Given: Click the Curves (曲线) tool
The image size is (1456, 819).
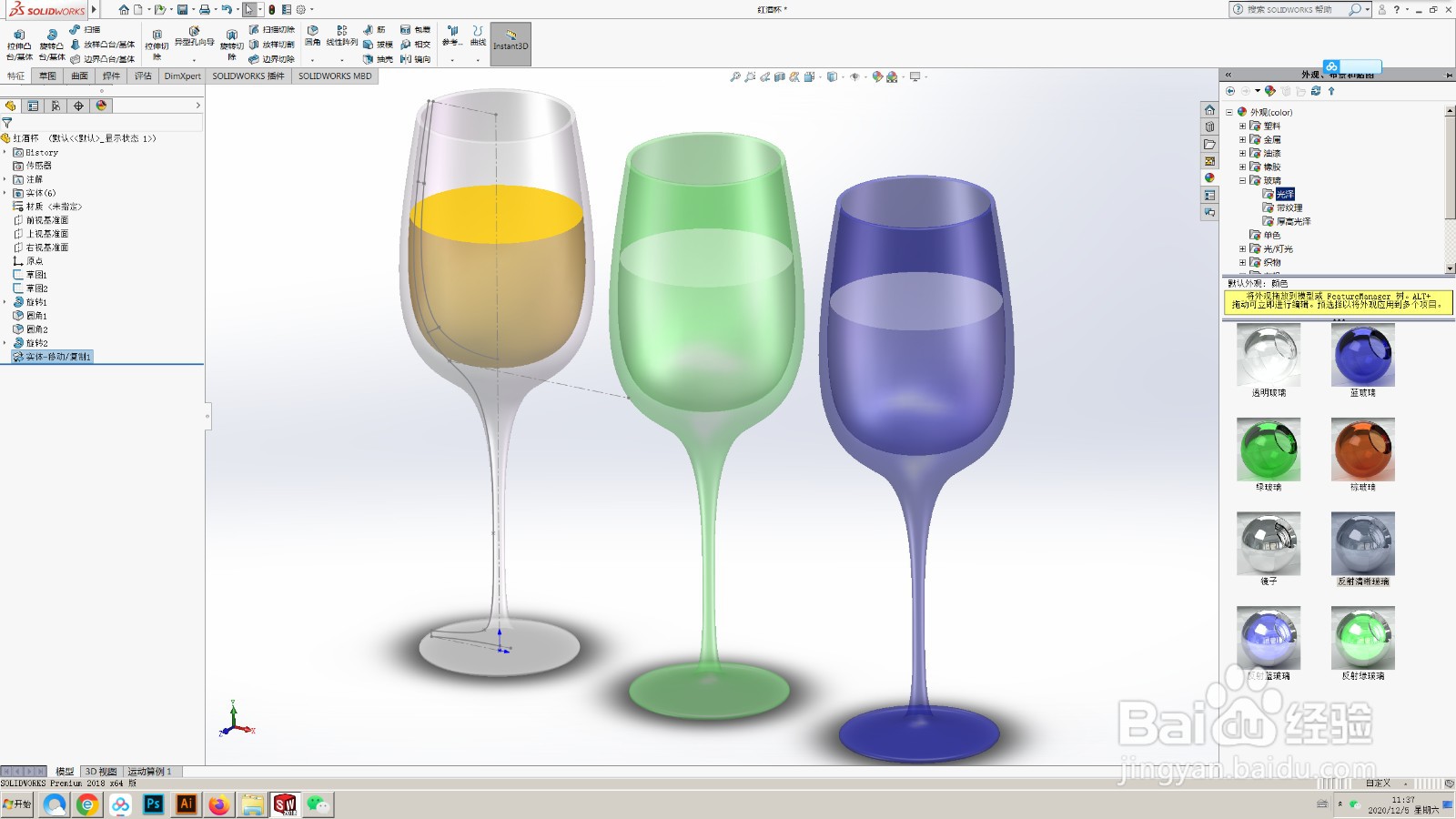Looking at the screenshot, I should (x=478, y=36).
